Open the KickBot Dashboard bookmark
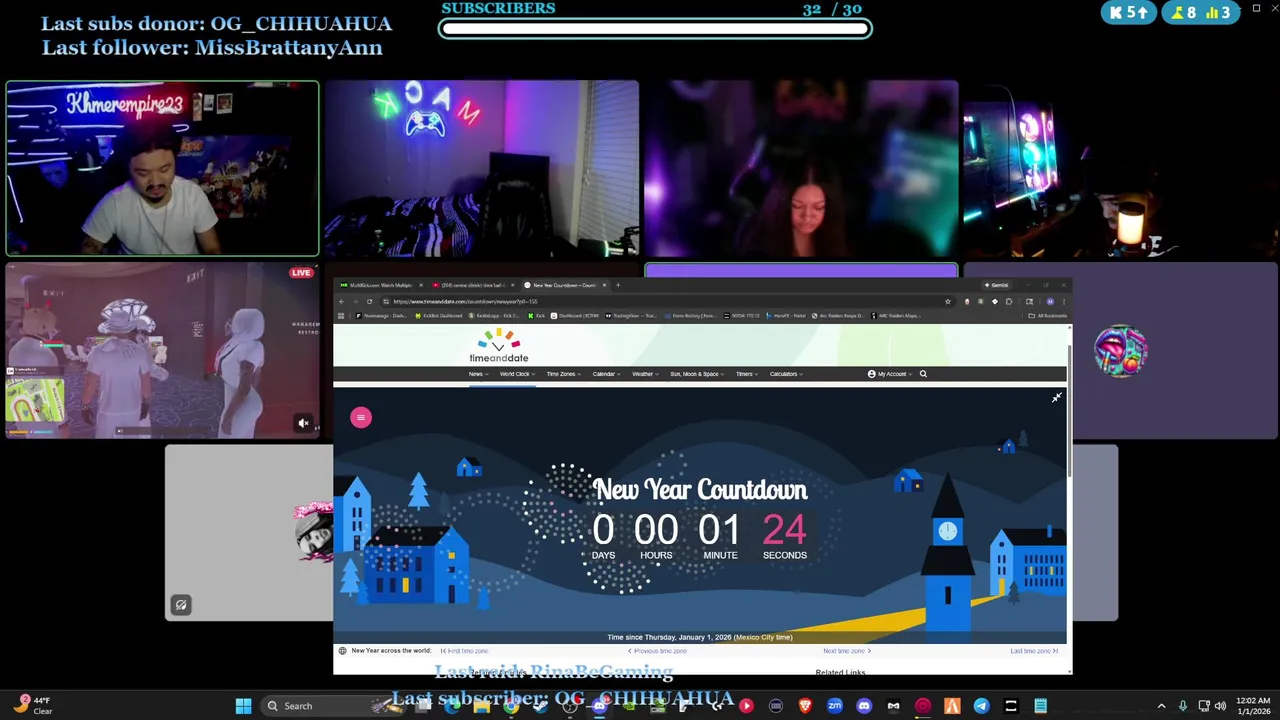This screenshot has height=720, width=1280. click(439, 316)
